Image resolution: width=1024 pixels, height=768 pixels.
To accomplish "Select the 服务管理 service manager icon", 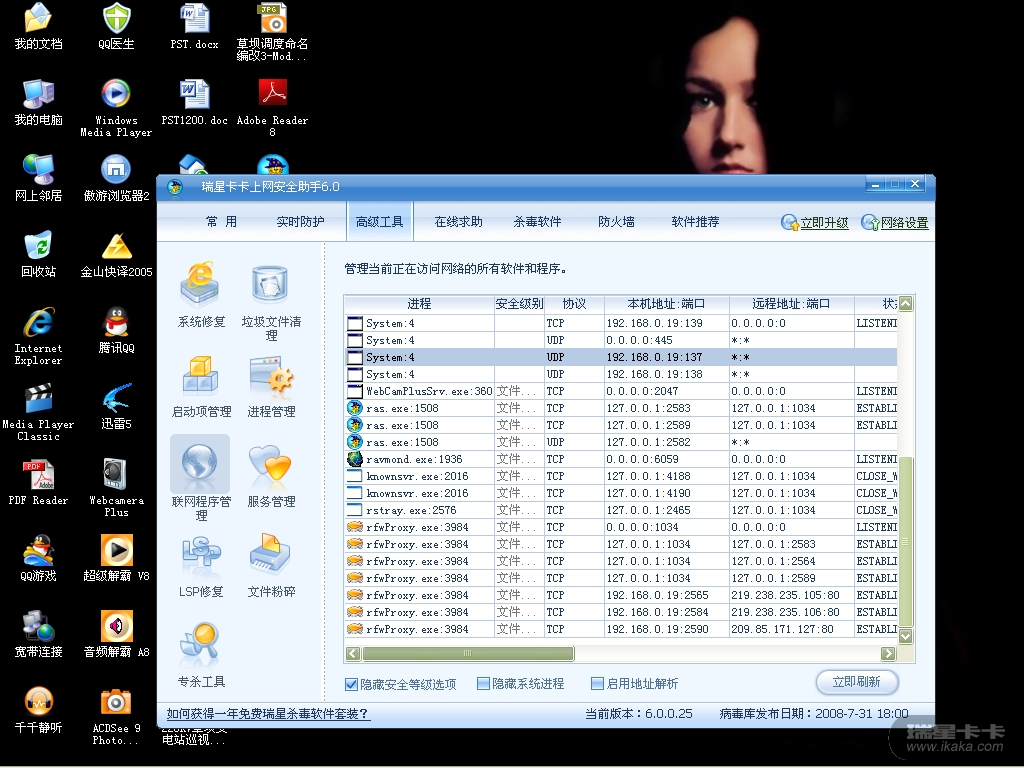I will tap(271, 467).
